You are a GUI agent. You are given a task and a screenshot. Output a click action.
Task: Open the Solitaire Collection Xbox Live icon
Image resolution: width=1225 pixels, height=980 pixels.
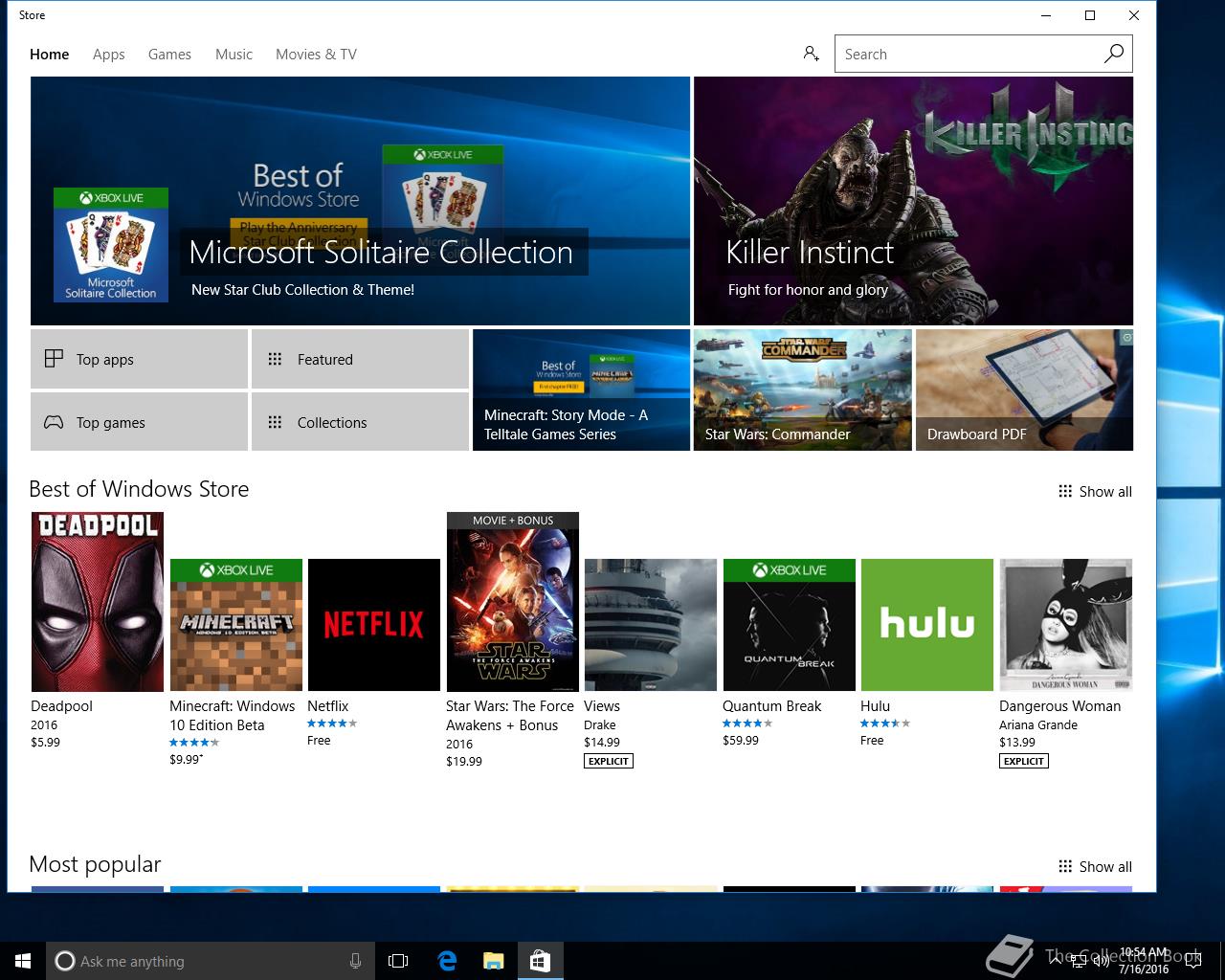pos(111,245)
